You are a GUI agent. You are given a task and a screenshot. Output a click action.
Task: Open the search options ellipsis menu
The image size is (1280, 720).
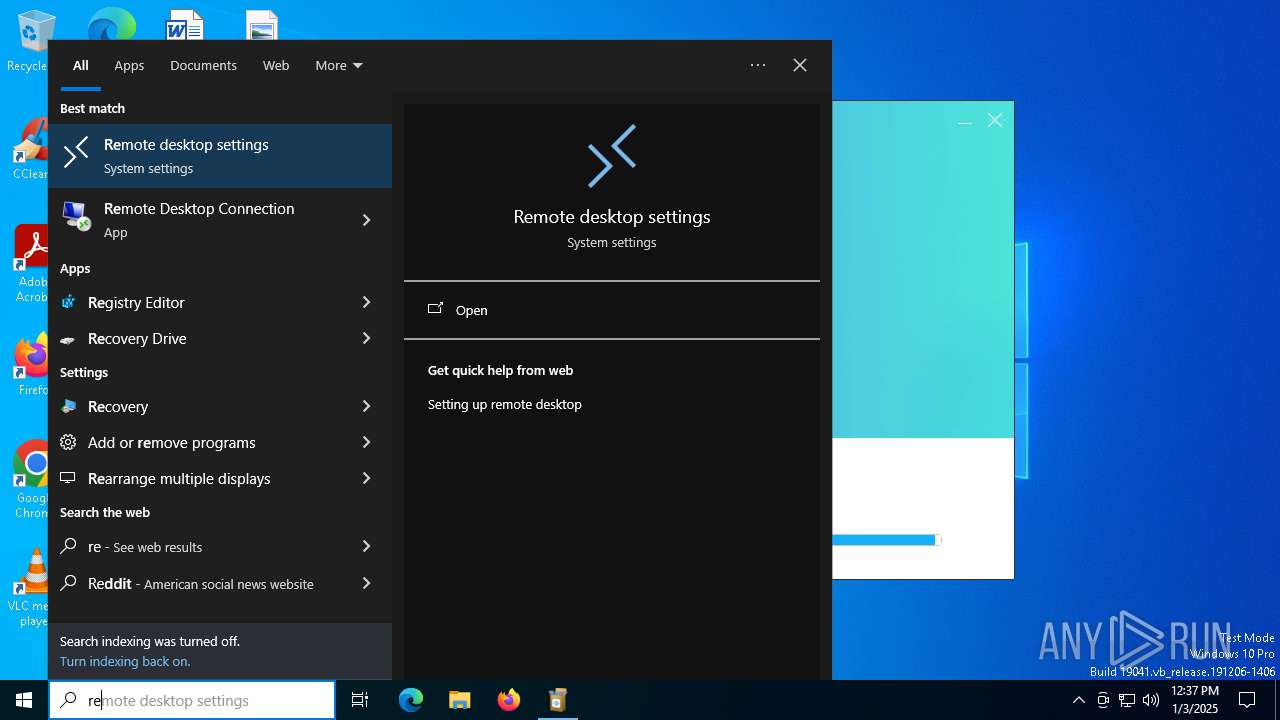(758, 65)
